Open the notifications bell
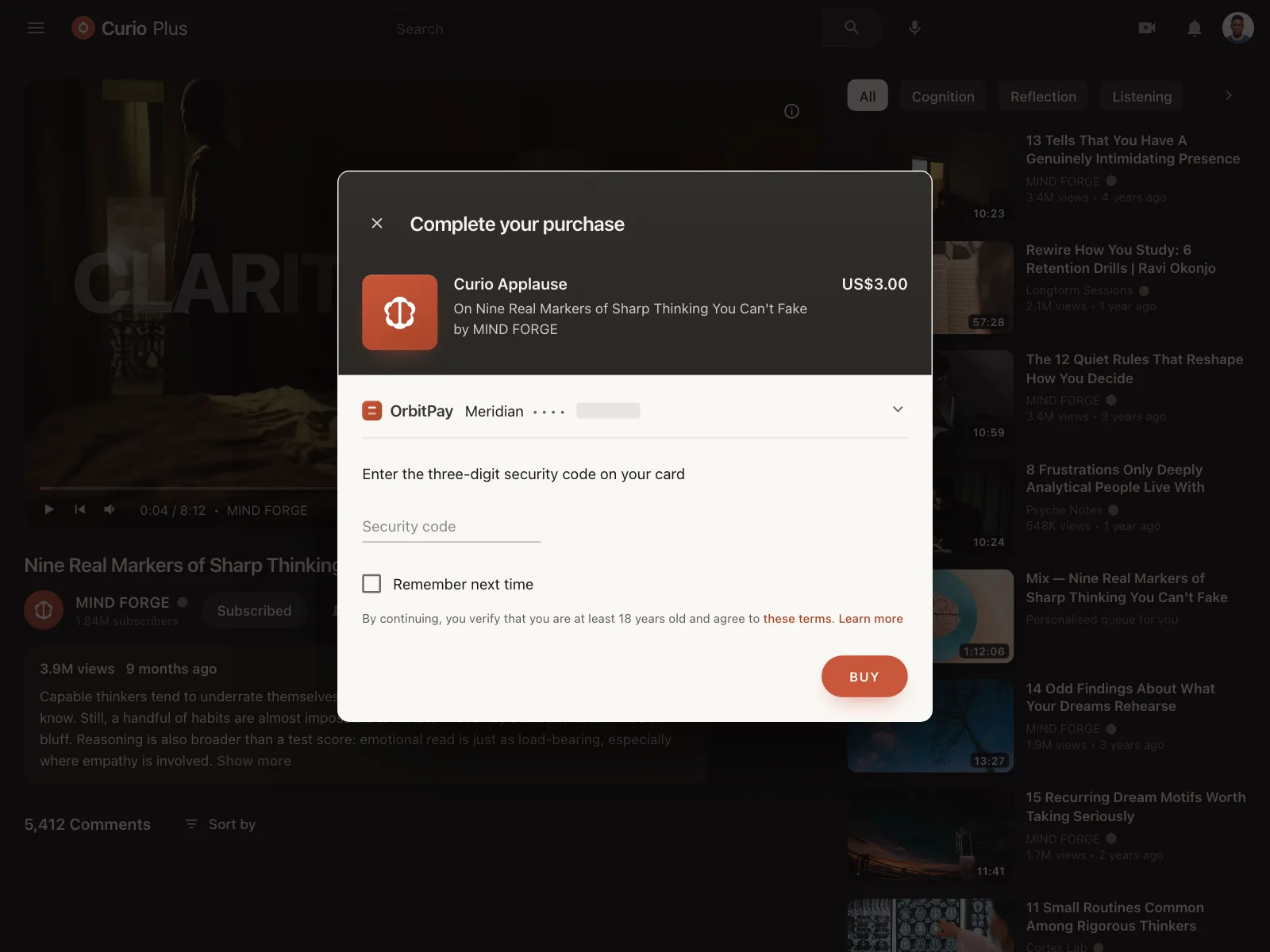 1194,29
